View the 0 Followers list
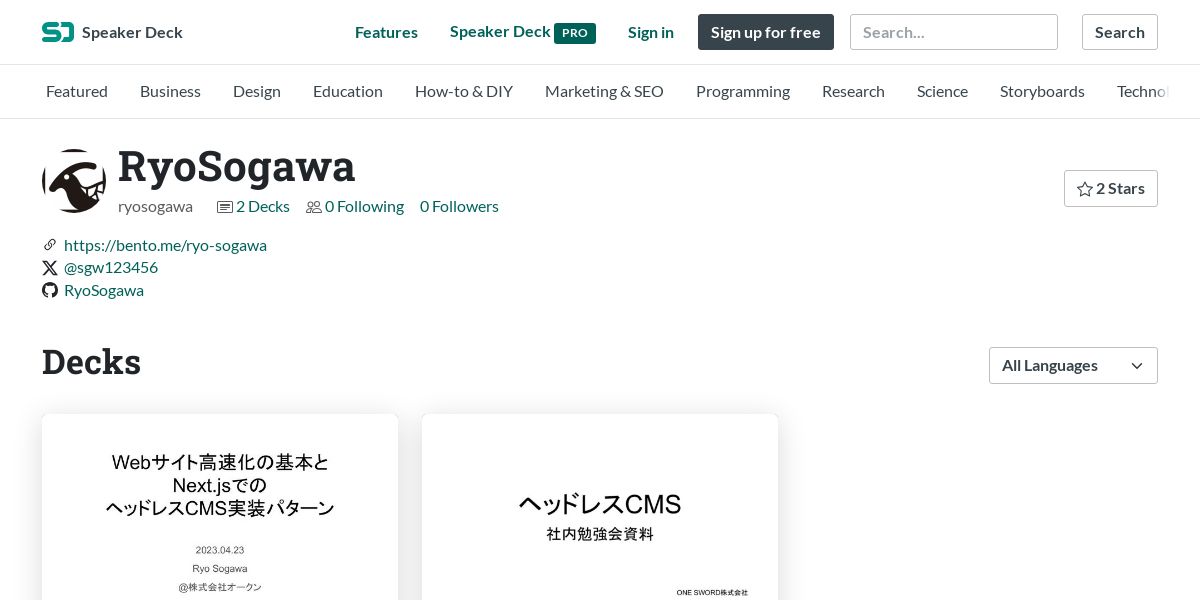1200x600 pixels. point(459,207)
